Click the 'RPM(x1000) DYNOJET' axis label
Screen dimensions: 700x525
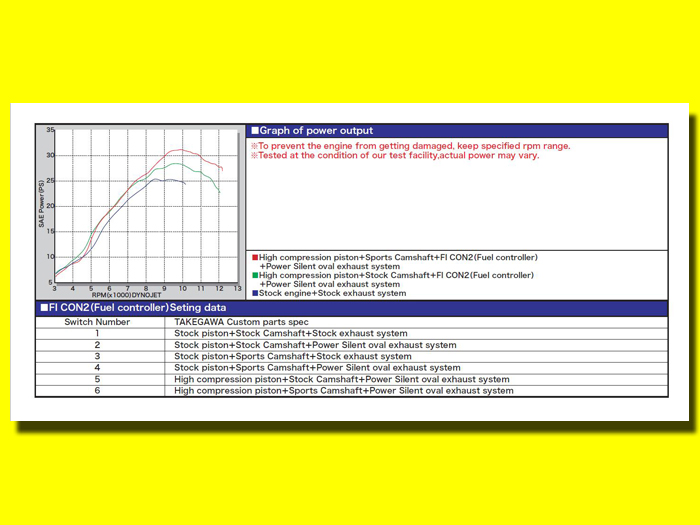point(126,295)
